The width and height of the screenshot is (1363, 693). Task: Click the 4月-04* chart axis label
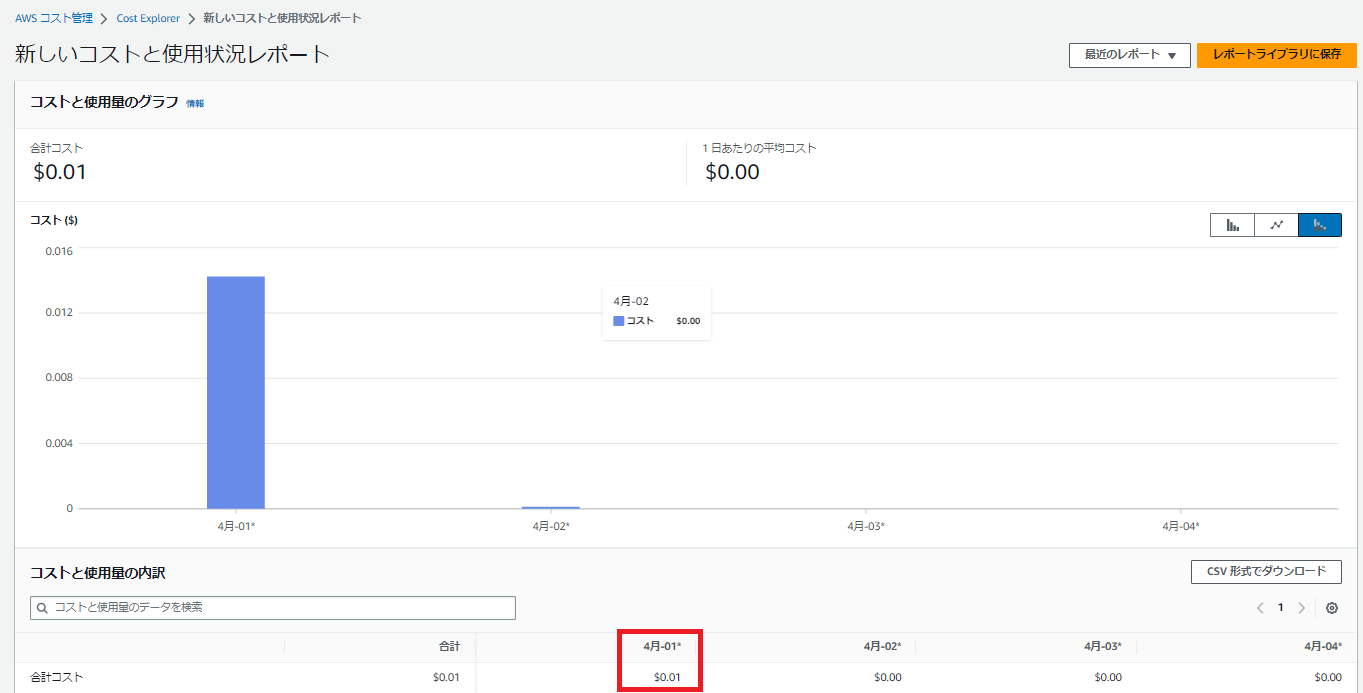pyautogui.click(x=1181, y=526)
